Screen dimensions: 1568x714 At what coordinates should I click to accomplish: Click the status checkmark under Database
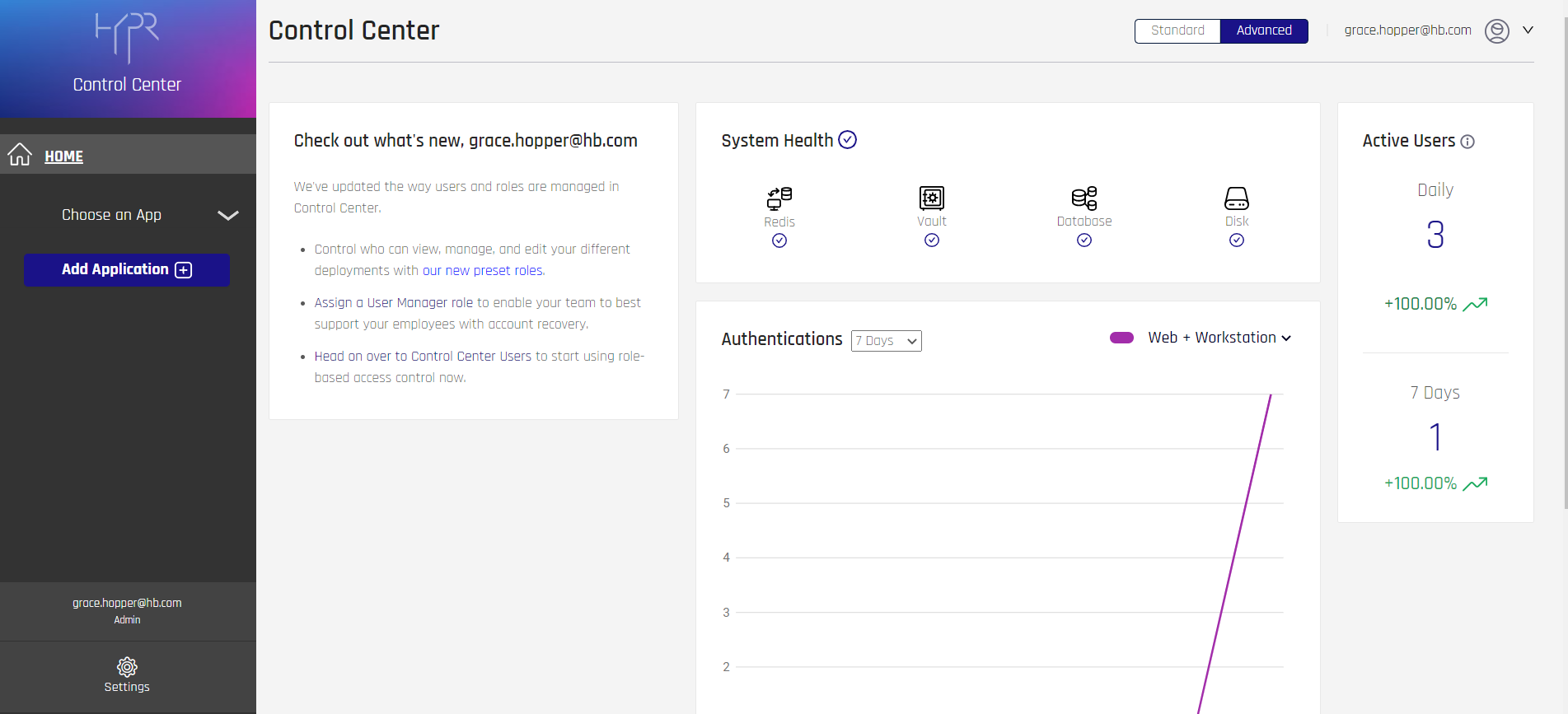coord(1084,240)
